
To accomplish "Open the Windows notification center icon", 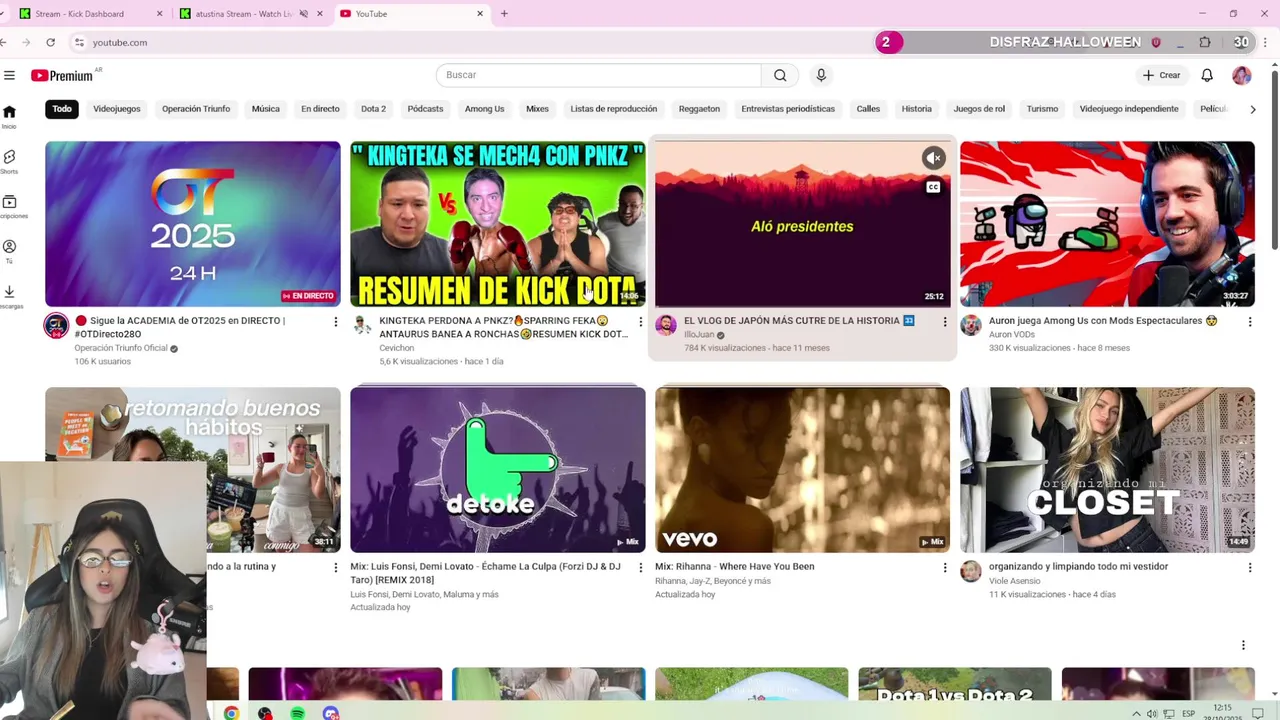I will (x=1259, y=713).
